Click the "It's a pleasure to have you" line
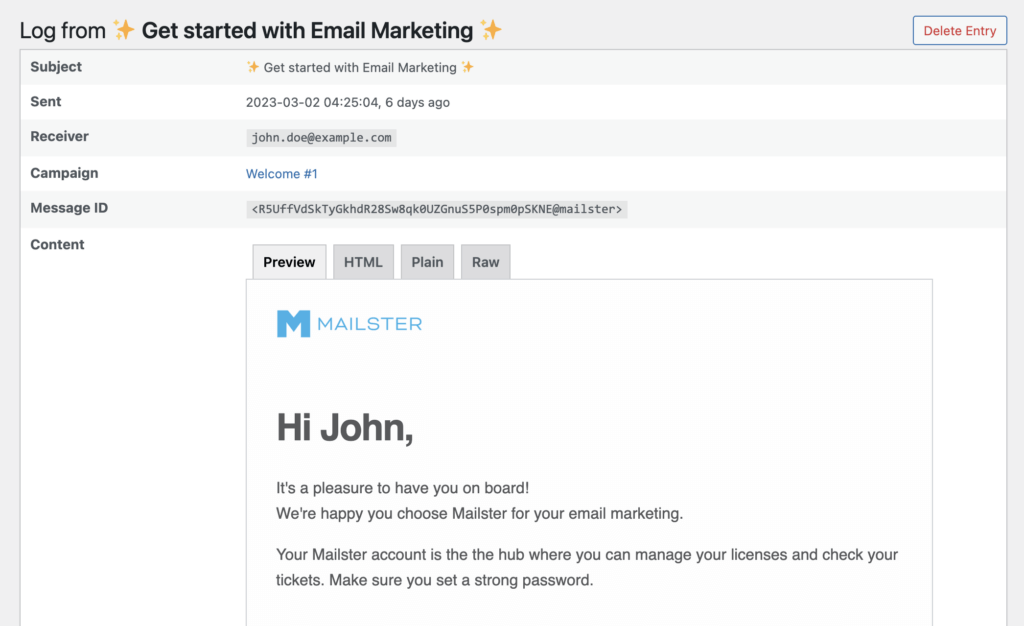The width and height of the screenshot is (1024, 626). click(402, 488)
